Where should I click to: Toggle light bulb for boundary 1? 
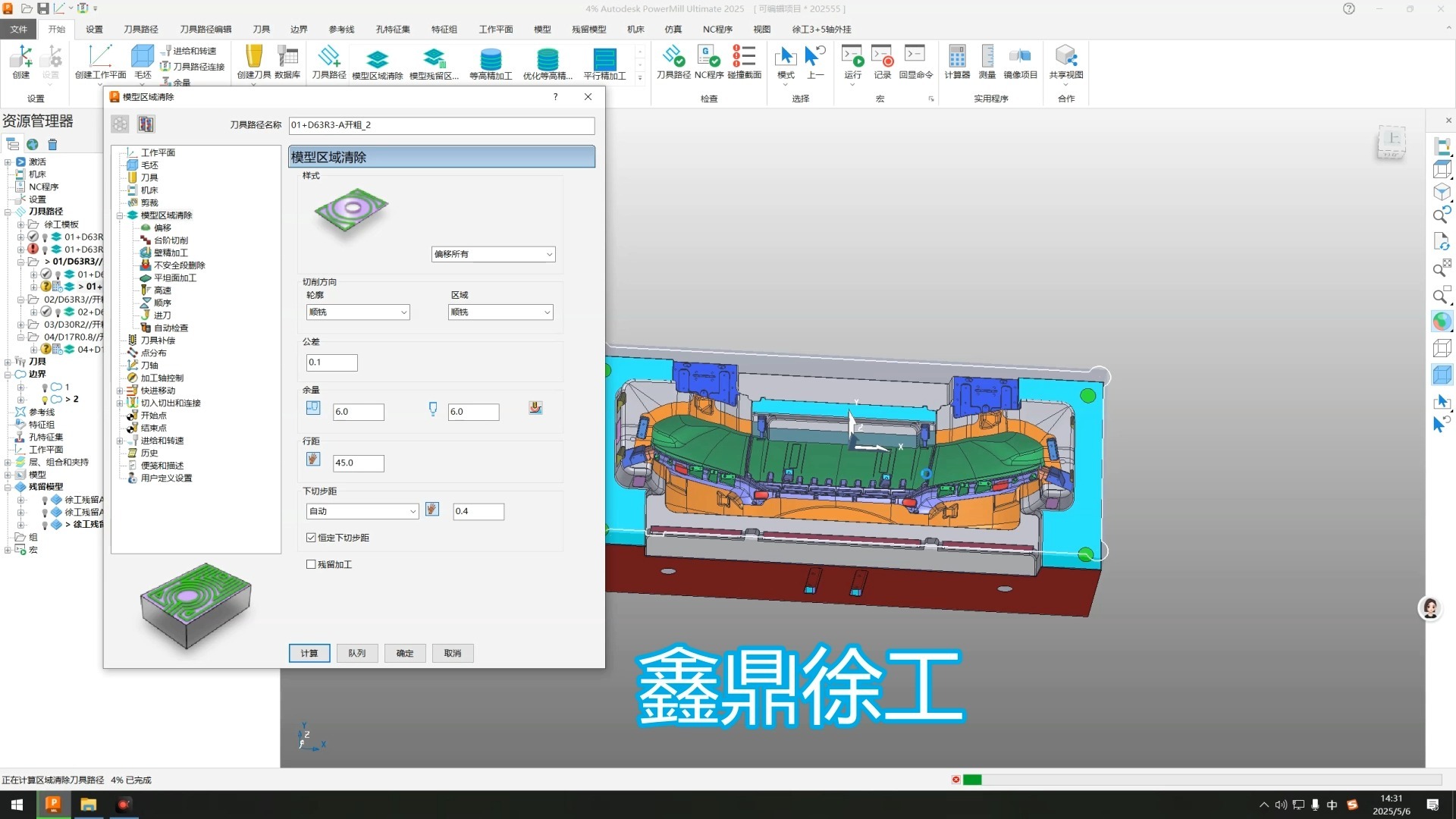coord(45,388)
